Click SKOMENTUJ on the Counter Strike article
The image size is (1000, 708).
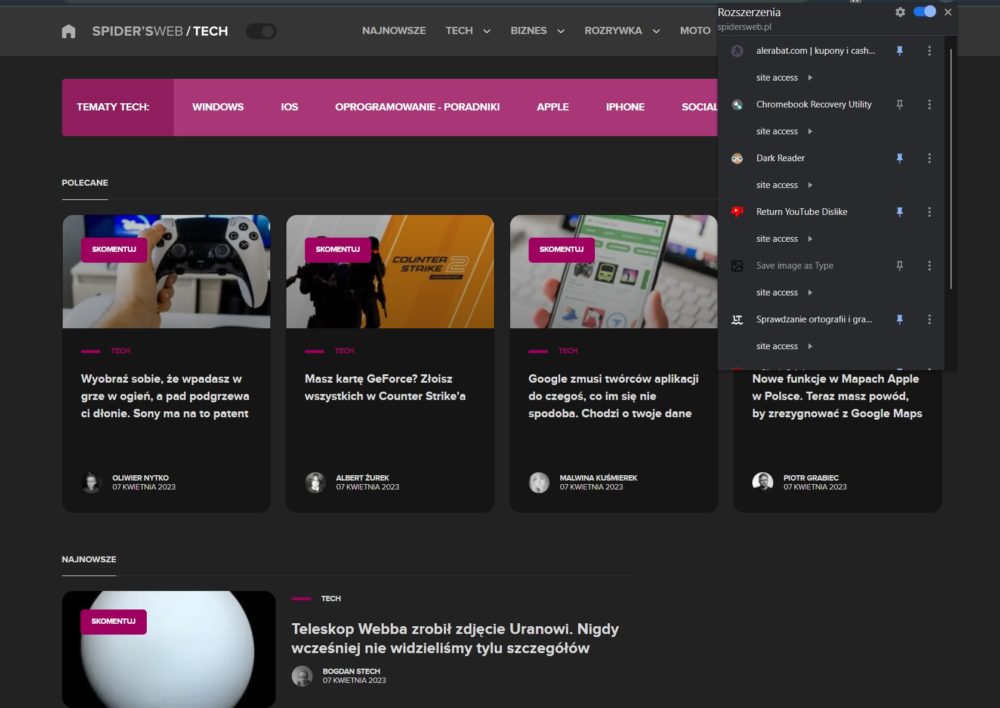tap(337, 249)
